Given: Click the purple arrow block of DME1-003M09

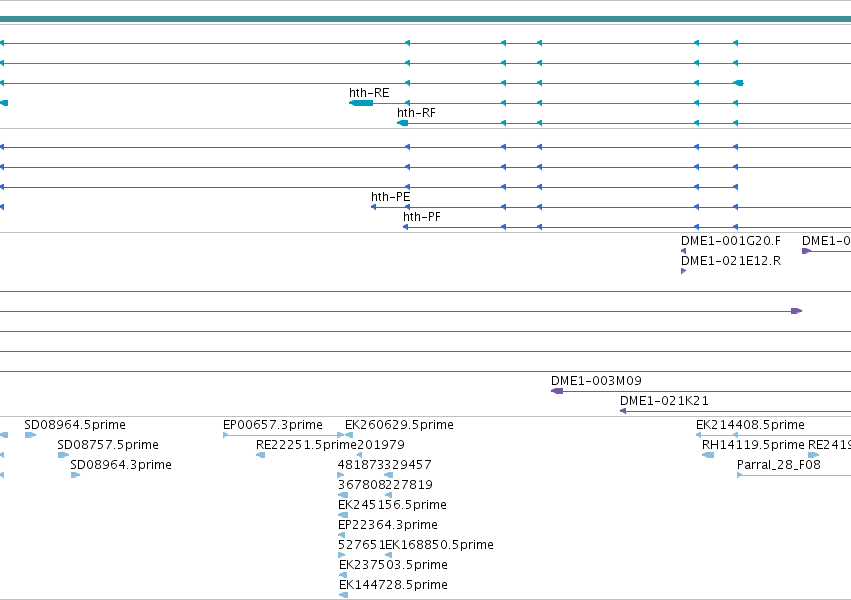Looking at the screenshot, I should point(557,391).
